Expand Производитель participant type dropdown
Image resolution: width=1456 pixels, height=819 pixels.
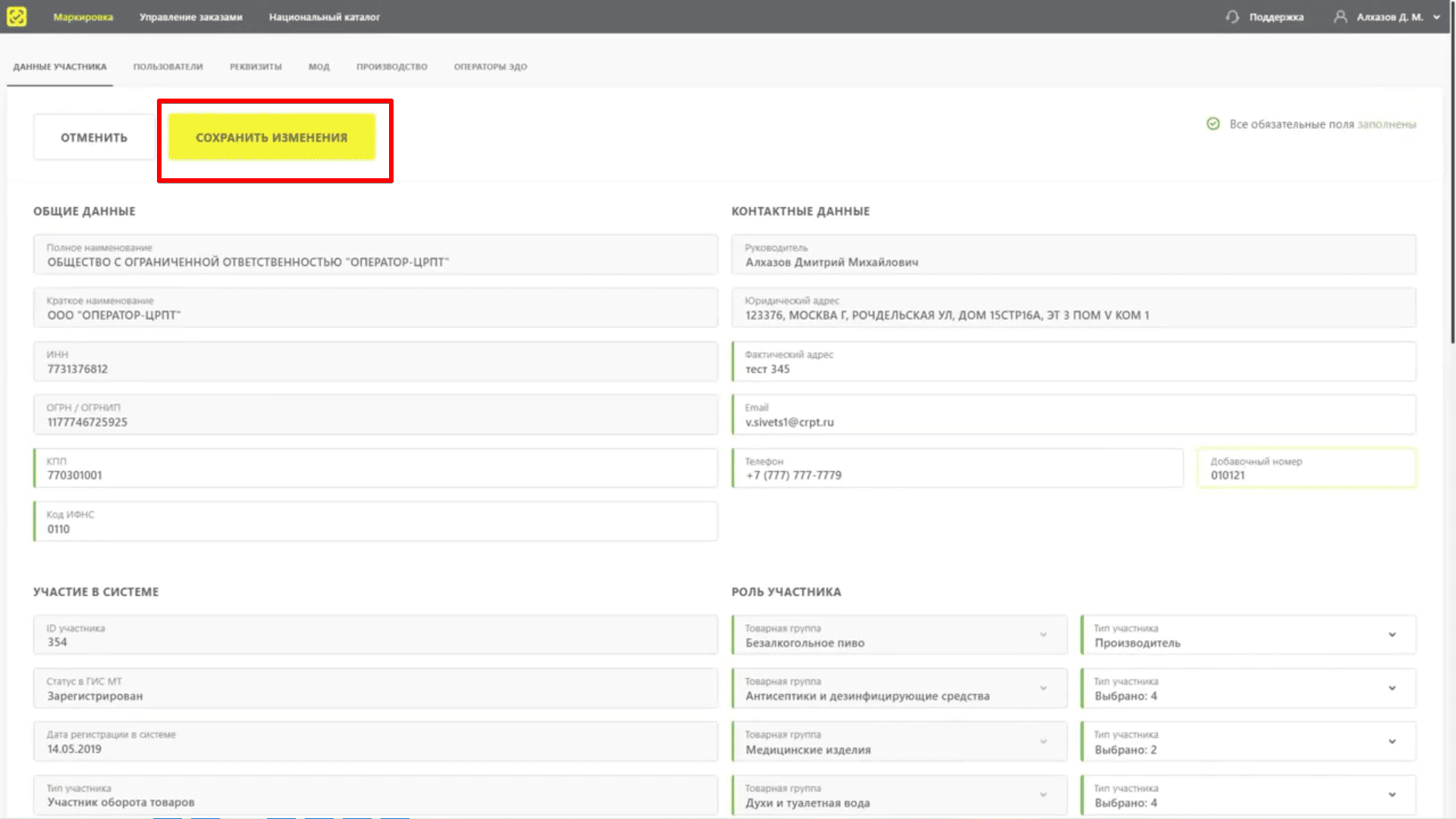pyautogui.click(x=1248, y=635)
